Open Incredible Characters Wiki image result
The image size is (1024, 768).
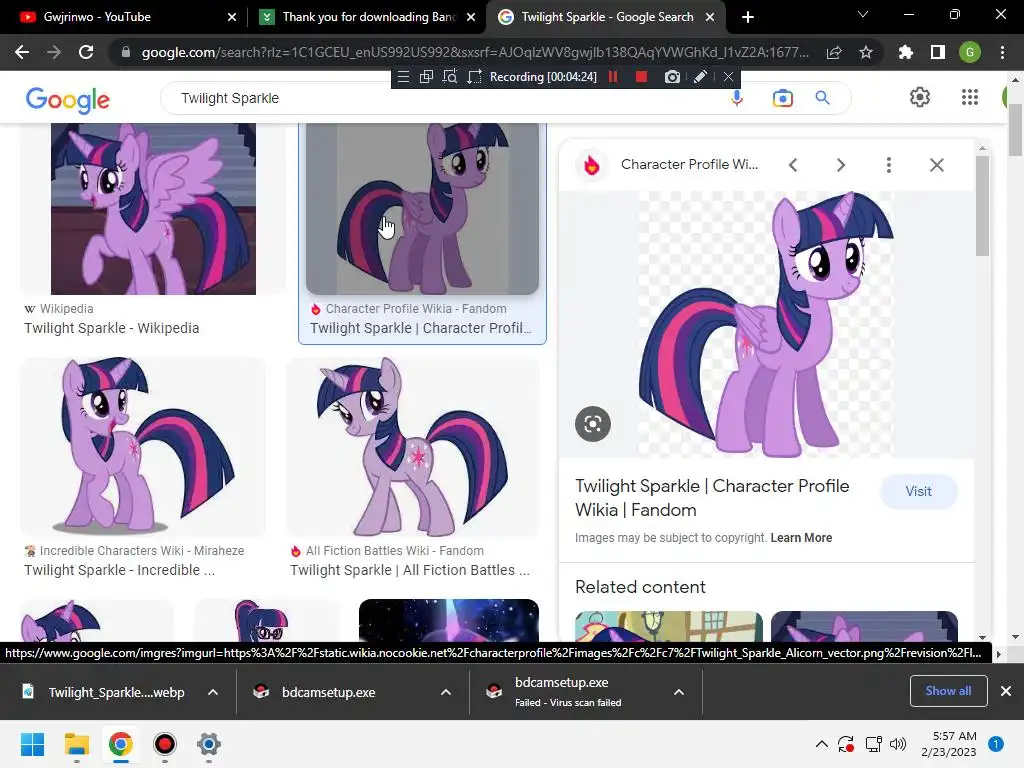[143, 447]
